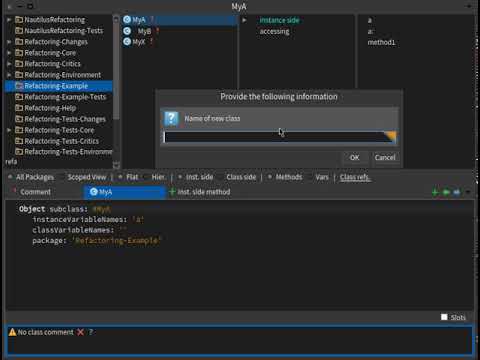The image size is (480, 360).
Task: Click the green arrow icon in the tab bar
Action: pyautogui.click(x=446, y=192)
